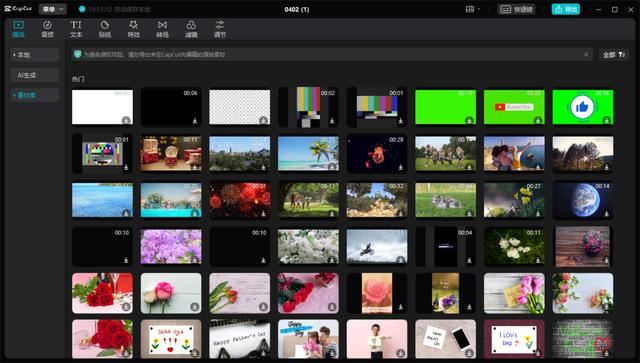Open the 快捷键 shortcuts button

516,9
